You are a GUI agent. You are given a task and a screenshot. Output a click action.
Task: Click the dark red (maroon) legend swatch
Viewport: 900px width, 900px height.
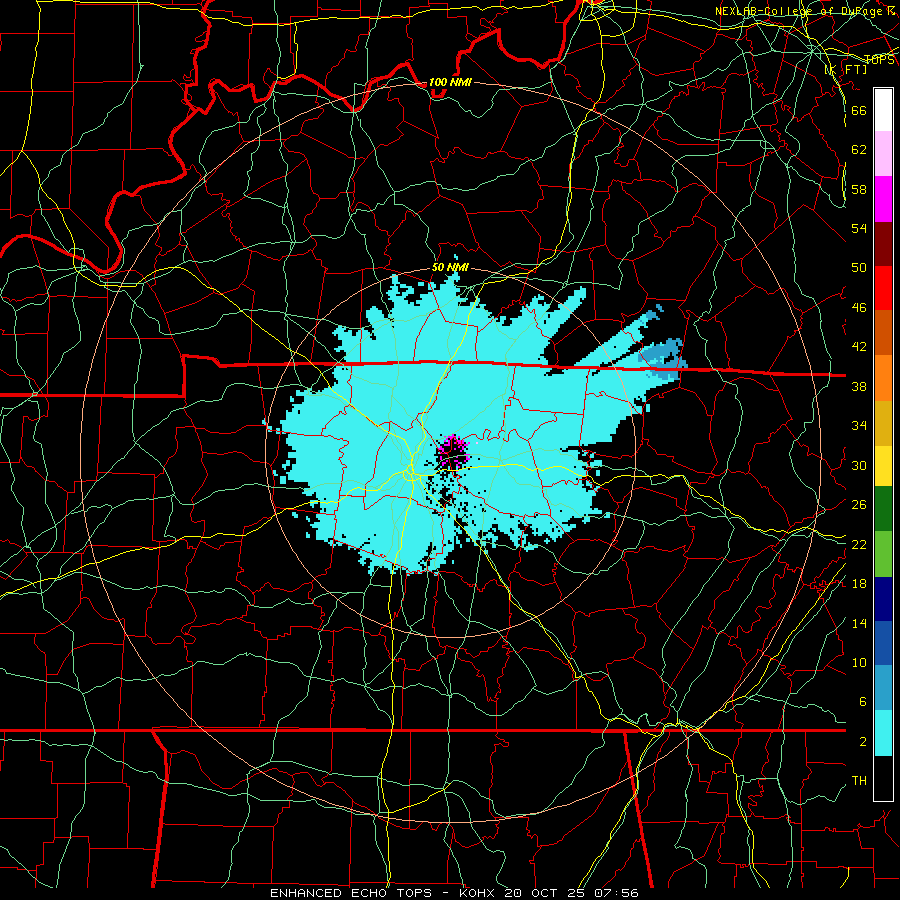click(x=883, y=243)
